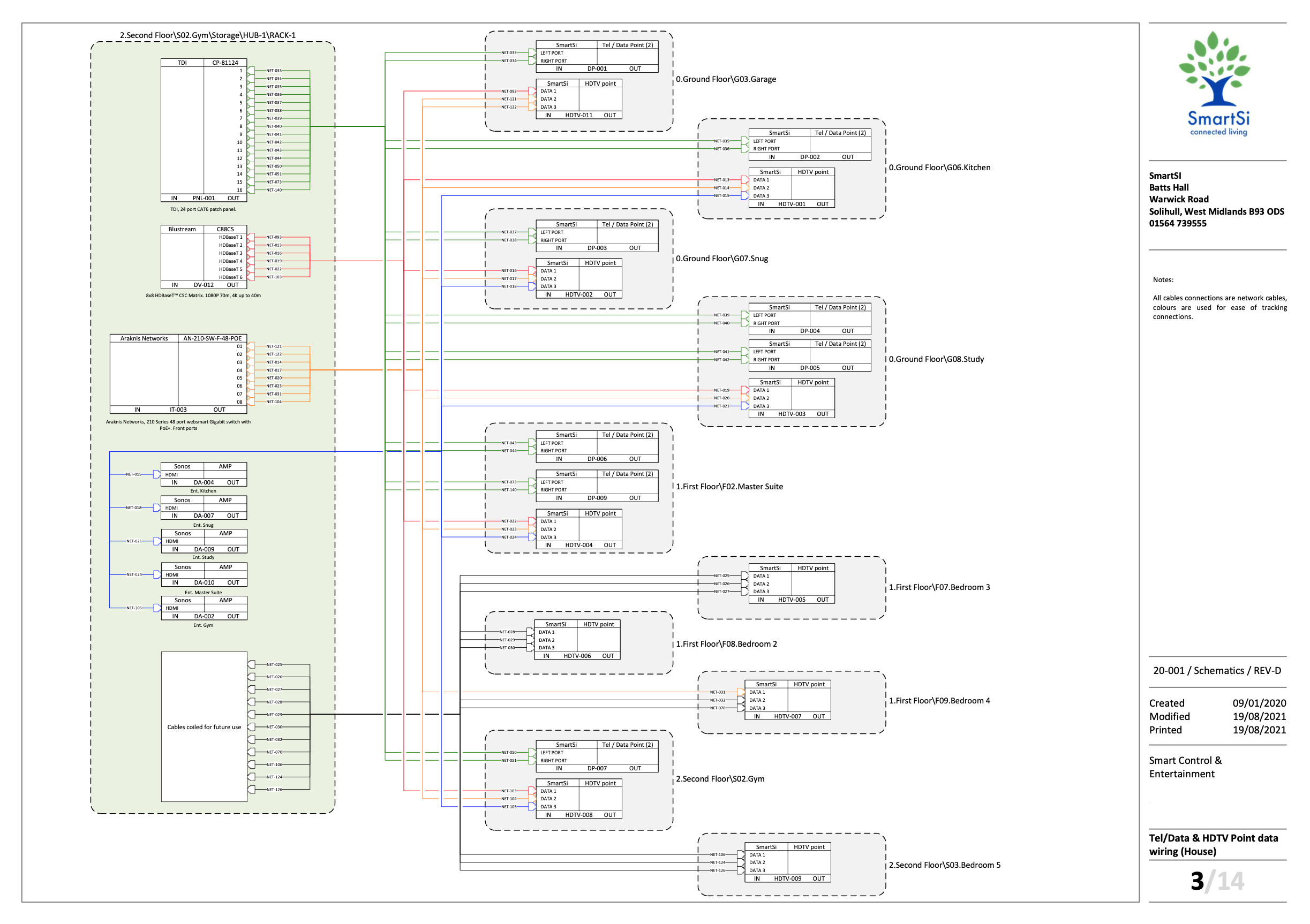
Task: Click the 1.First Floor\F07.Bedroom 3 label
Action: pyautogui.click(x=939, y=587)
